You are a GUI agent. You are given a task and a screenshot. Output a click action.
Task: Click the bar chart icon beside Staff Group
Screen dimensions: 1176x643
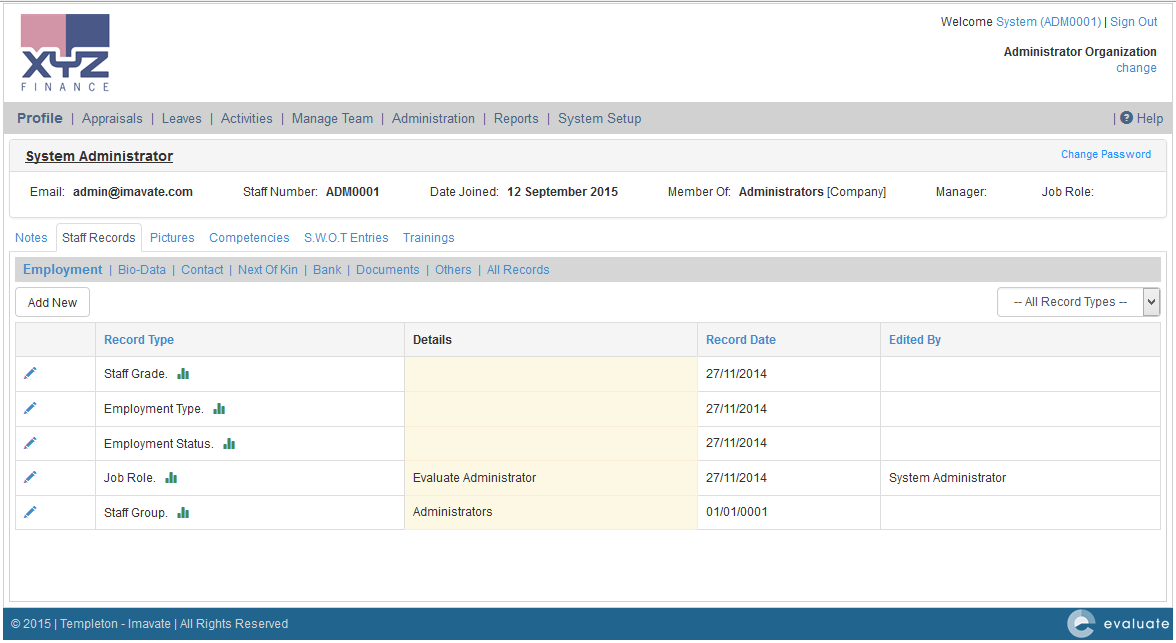(x=183, y=513)
